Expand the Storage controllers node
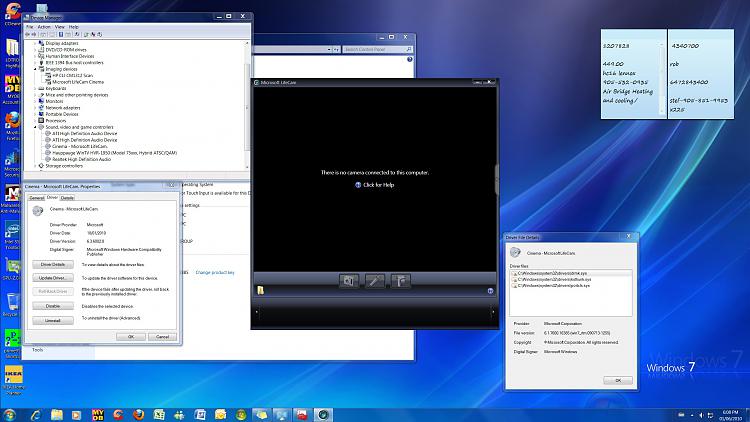The image size is (750, 422). (35, 166)
